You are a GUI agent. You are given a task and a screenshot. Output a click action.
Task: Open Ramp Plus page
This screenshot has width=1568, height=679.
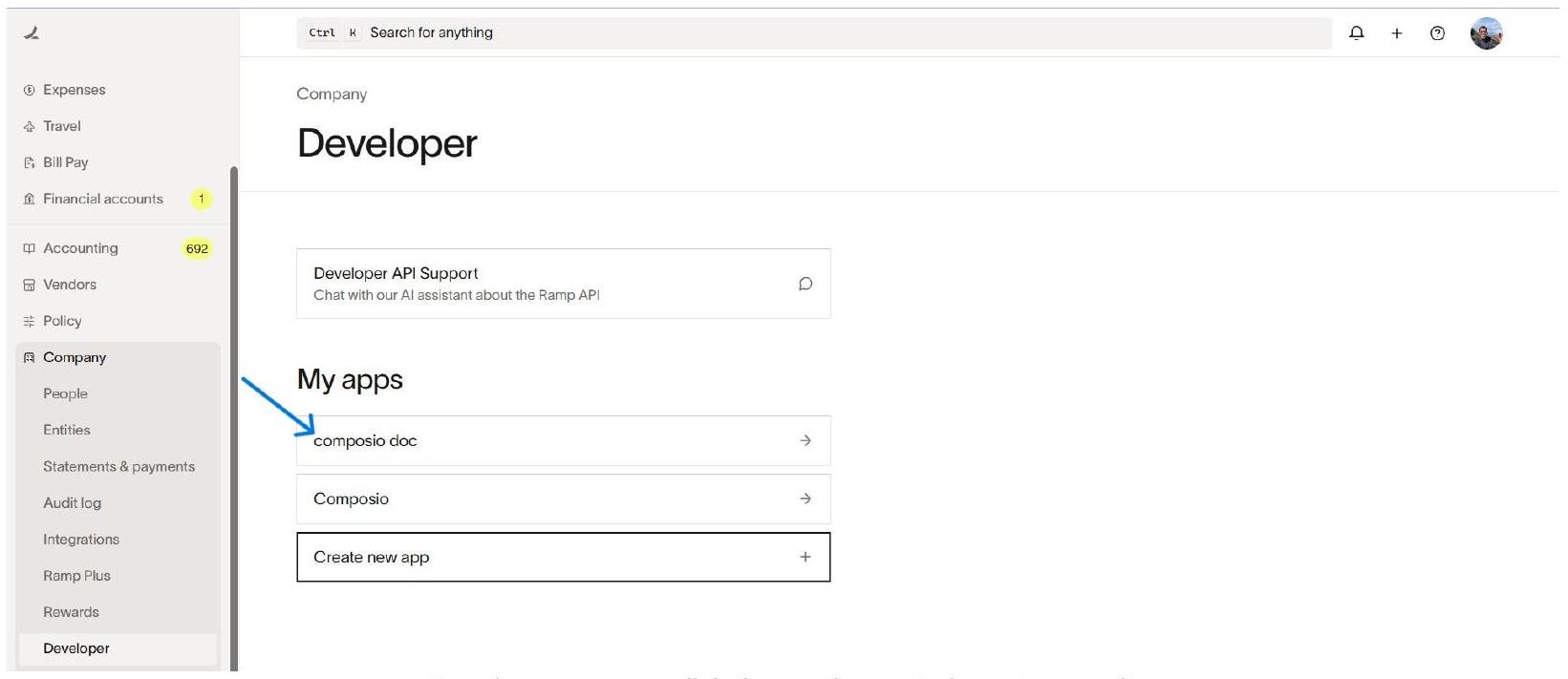[76, 576]
